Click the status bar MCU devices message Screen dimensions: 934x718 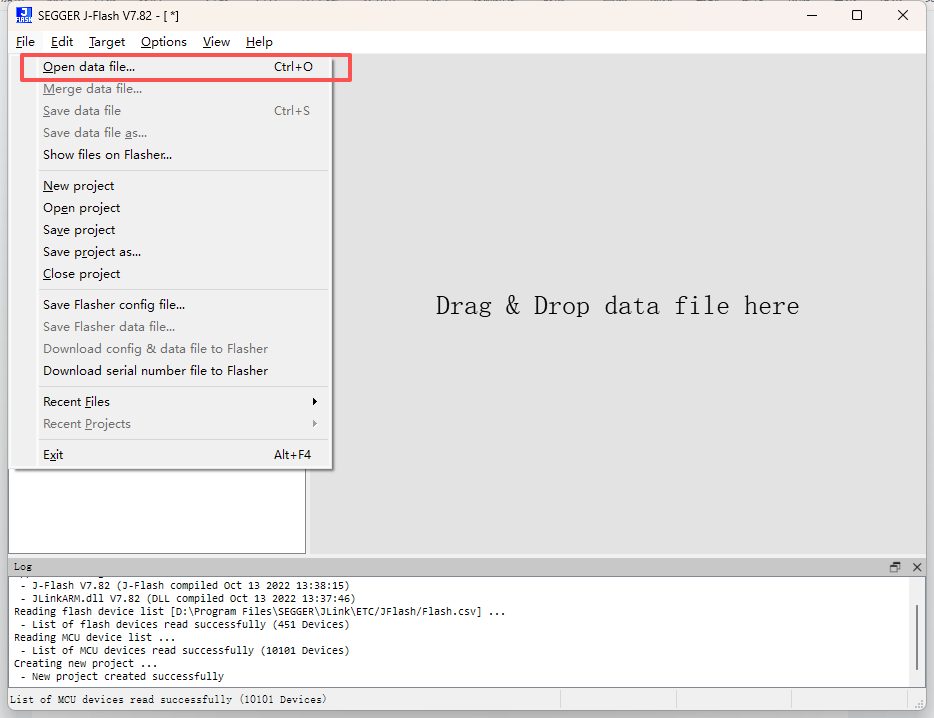169,700
